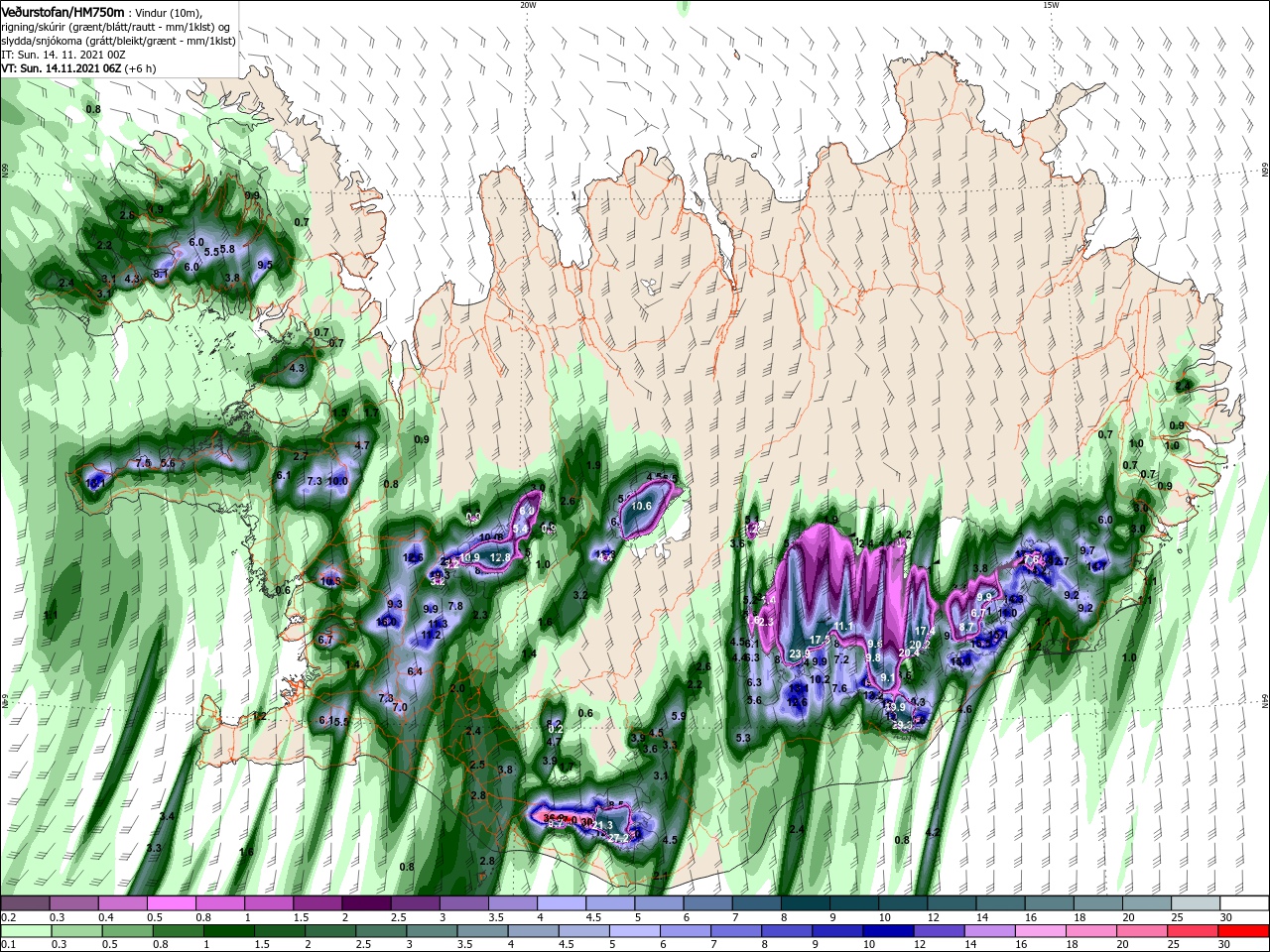1270x952 pixels.
Task: Click the violet 12 swatch, bottom row
Action: tap(940, 931)
